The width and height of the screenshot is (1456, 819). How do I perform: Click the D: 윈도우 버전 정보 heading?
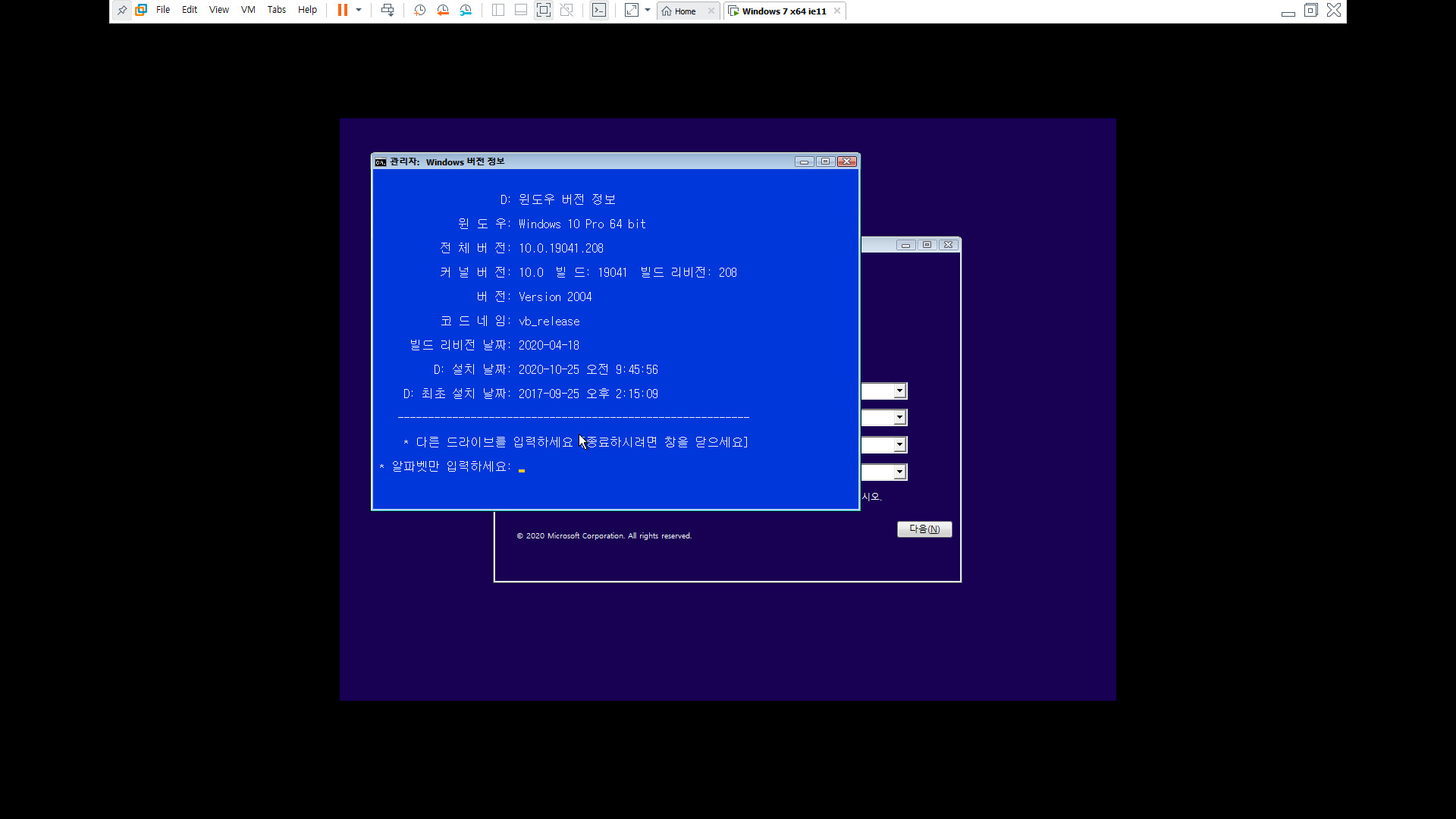coord(558,199)
